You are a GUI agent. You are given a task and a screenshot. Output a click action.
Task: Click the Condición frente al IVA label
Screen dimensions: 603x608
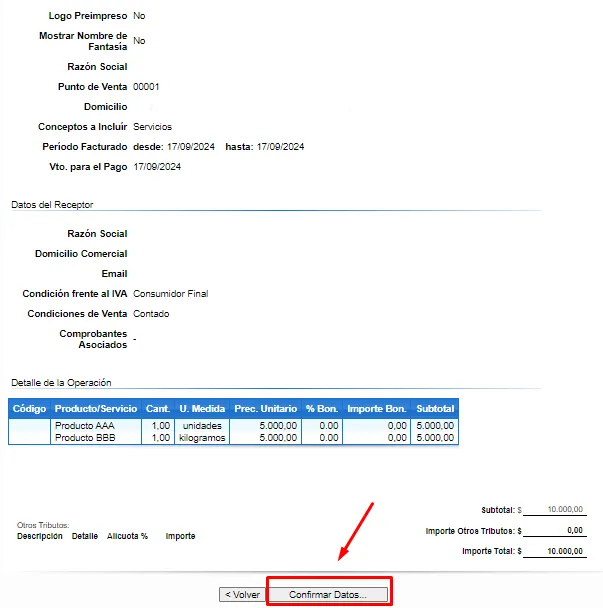pos(75,294)
